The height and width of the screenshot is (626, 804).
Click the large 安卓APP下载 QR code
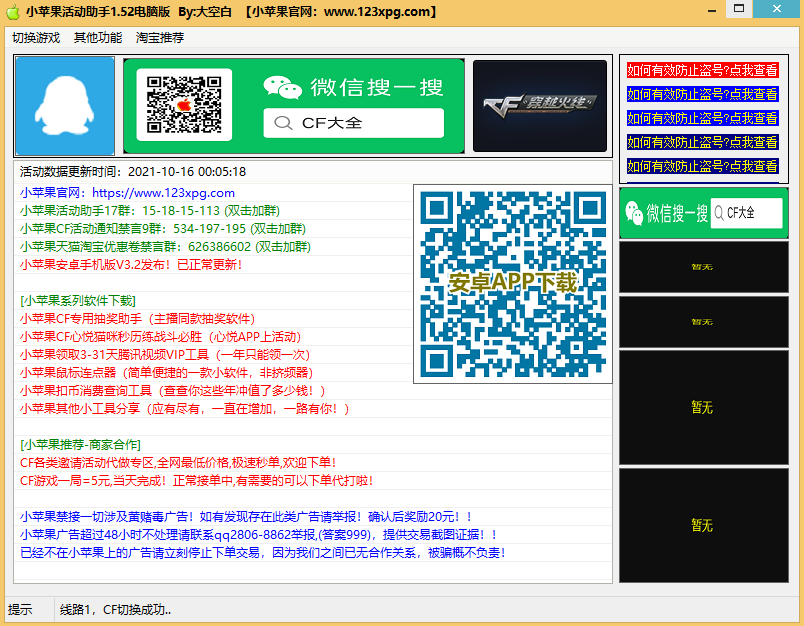coord(513,284)
